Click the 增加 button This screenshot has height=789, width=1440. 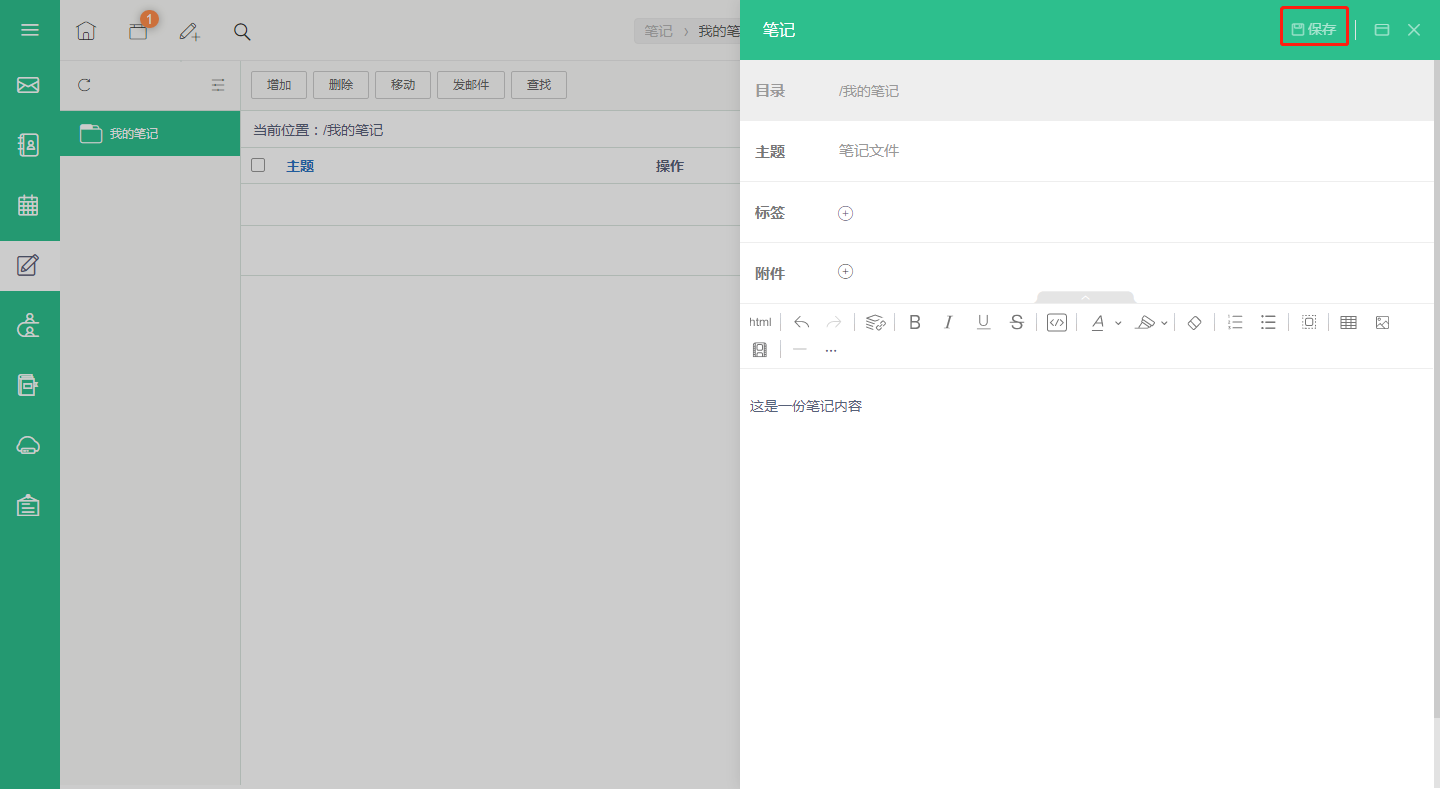click(279, 85)
